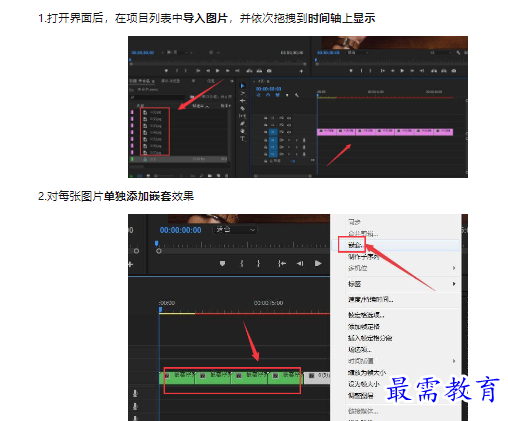The image size is (508, 421).
Task: Select the Track Select Forward tool
Action: pos(242,93)
